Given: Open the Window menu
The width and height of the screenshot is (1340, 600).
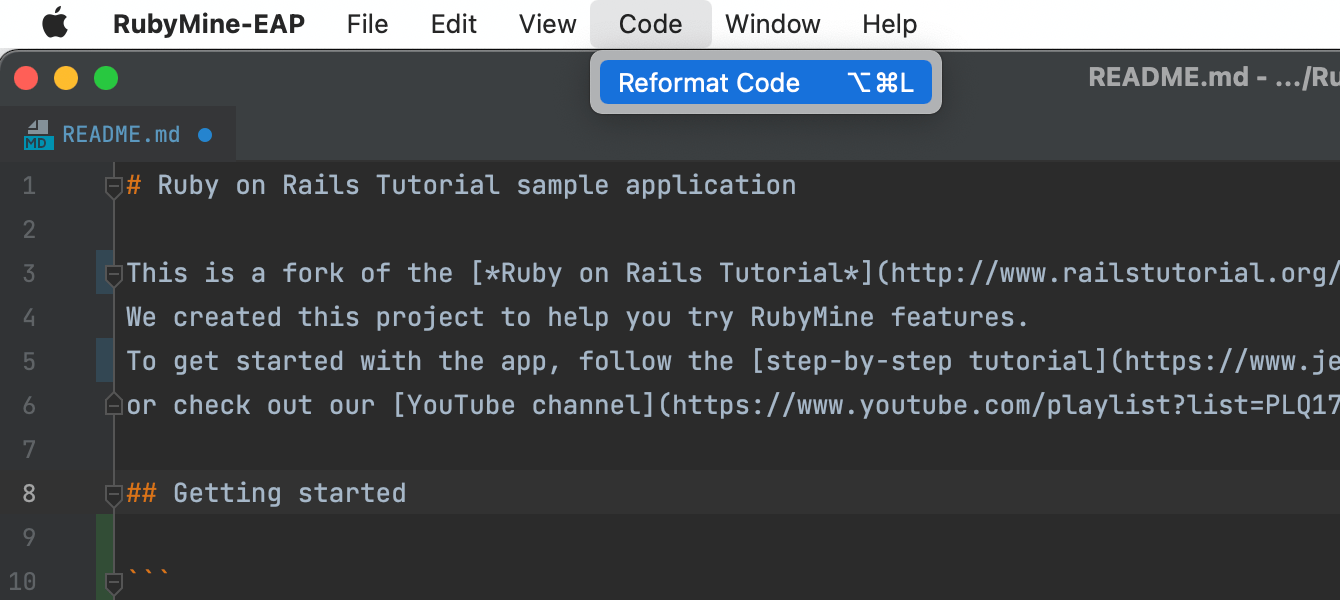Looking at the screenshot, I should 773,24.
